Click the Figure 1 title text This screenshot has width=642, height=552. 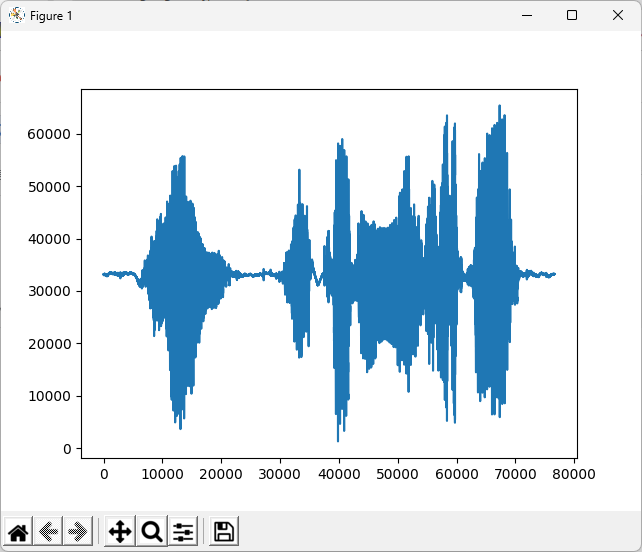click(51, 16)
